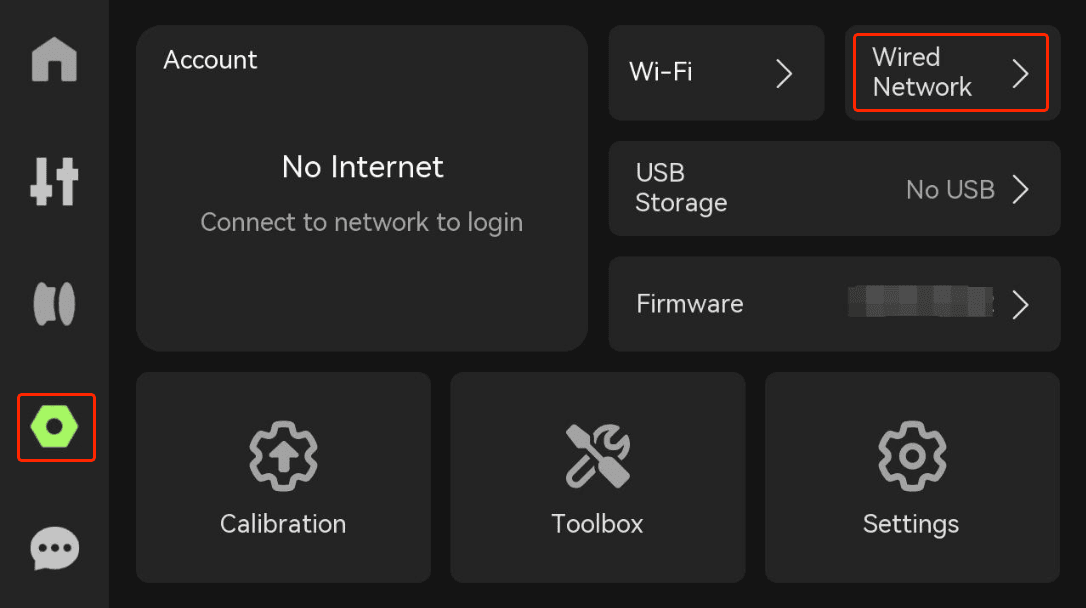Select the USB Storage label
Screen dimensions: 1086x608
coord(681,188)
